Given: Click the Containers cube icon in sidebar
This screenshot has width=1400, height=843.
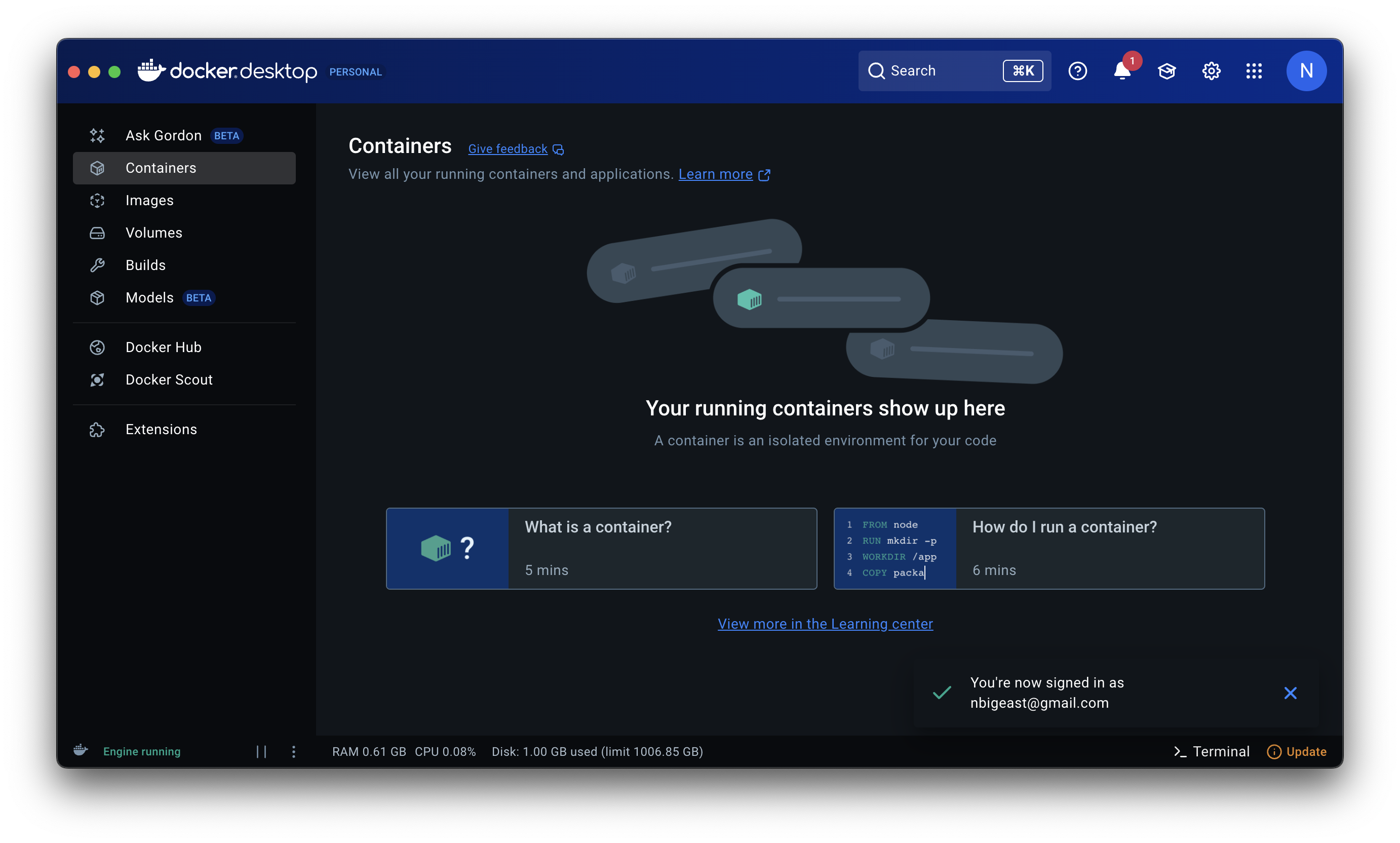Looking at the screenshot, I should click(x=97, y=168).
